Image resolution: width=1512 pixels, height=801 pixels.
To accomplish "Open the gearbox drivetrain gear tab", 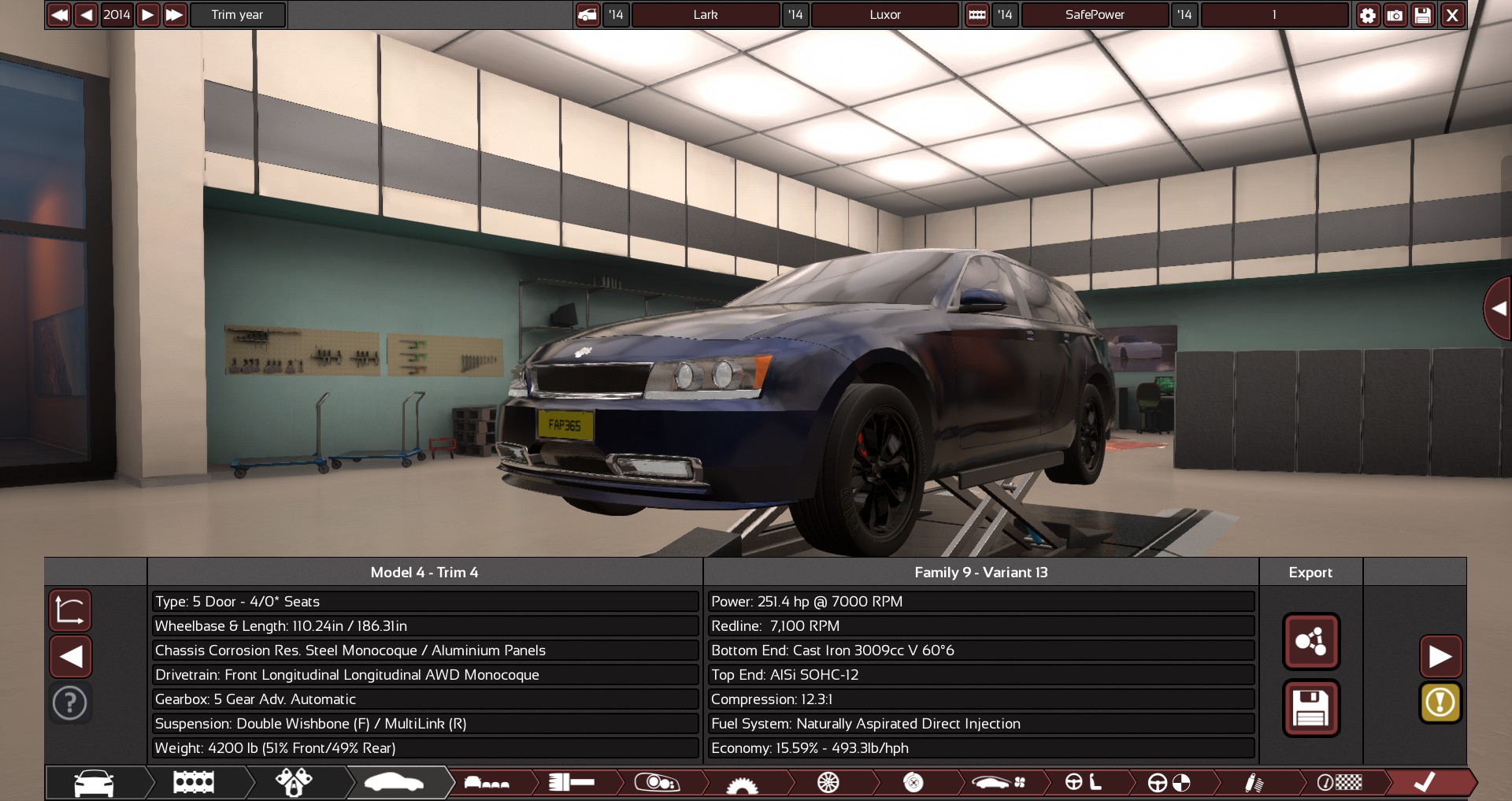I will pos(742,783).
